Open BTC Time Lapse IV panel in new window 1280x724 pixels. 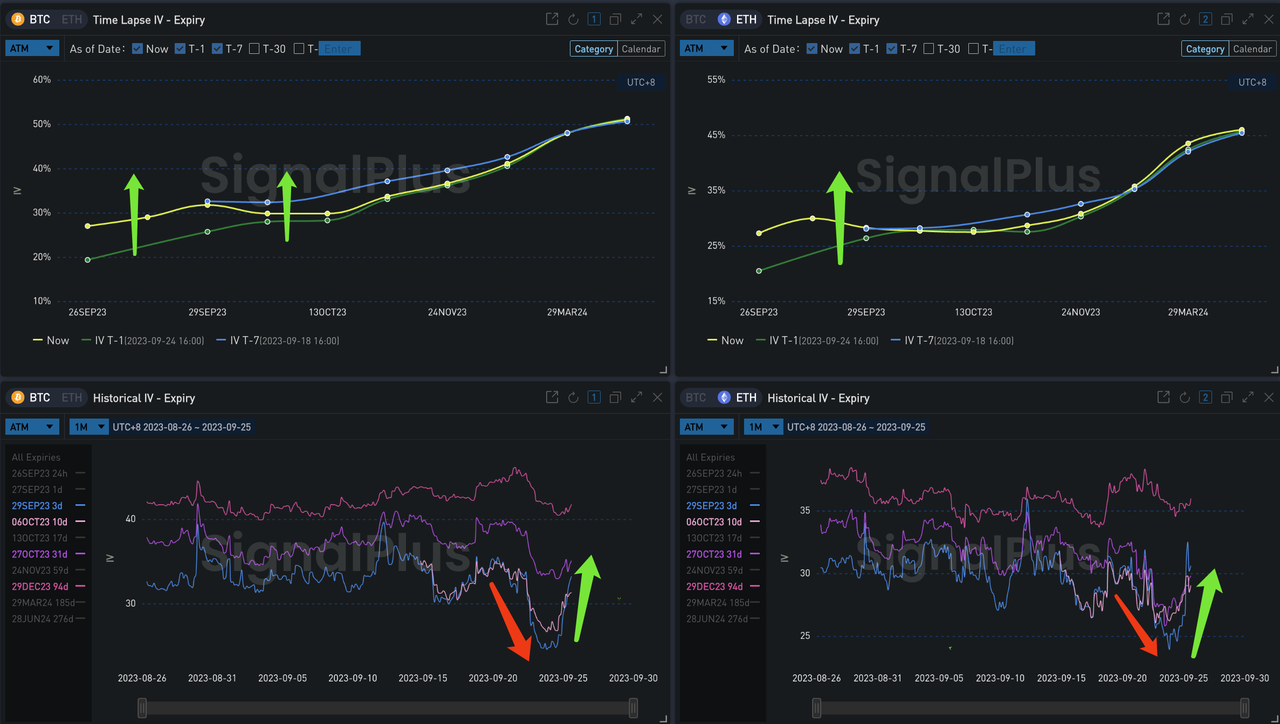coord(552,19)
